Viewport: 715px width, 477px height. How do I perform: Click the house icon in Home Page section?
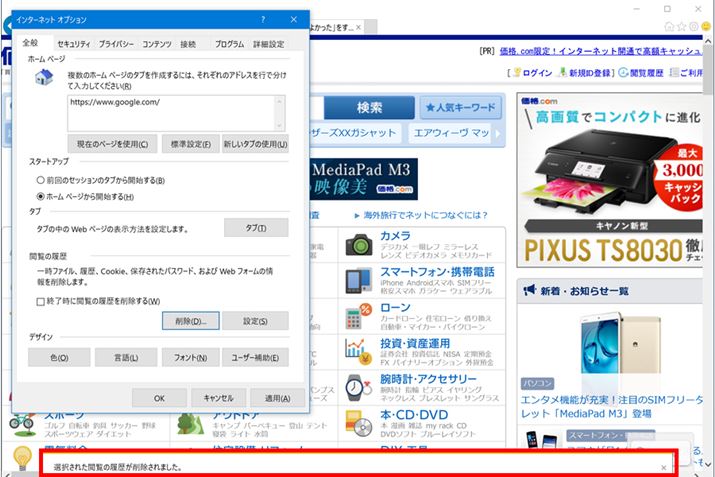coord(44,77)
